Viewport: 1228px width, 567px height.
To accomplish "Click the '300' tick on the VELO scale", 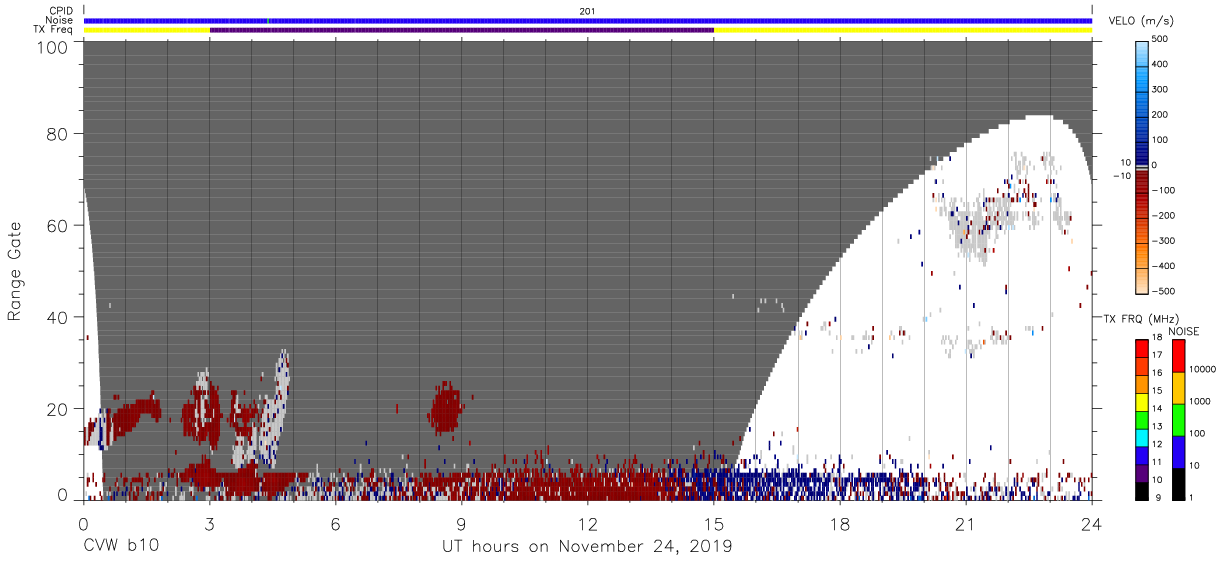I will coord(1162,89).
